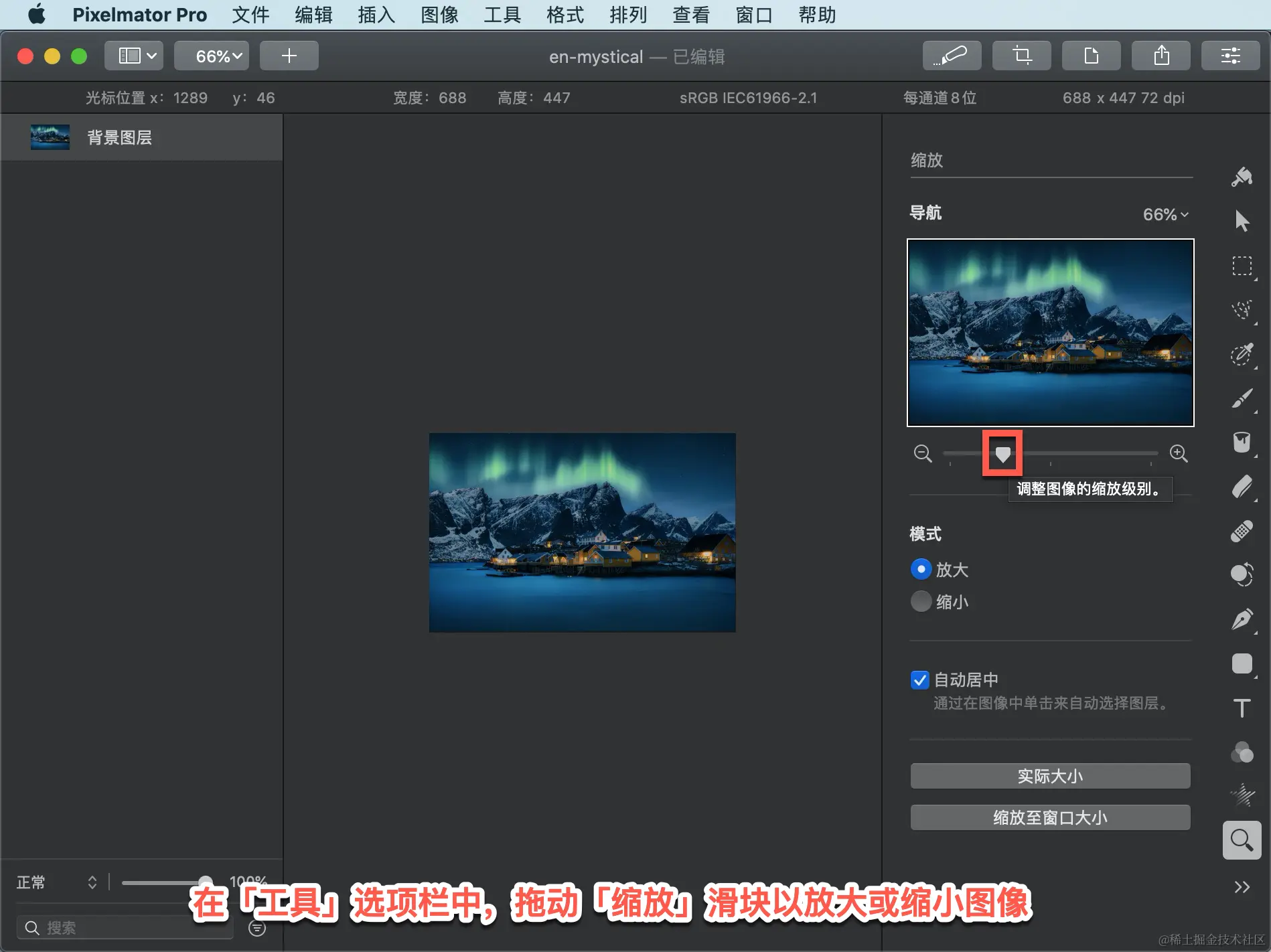Select the 背景图层 layer row
Screen dimensions: 1271x952
coord(141,137)
